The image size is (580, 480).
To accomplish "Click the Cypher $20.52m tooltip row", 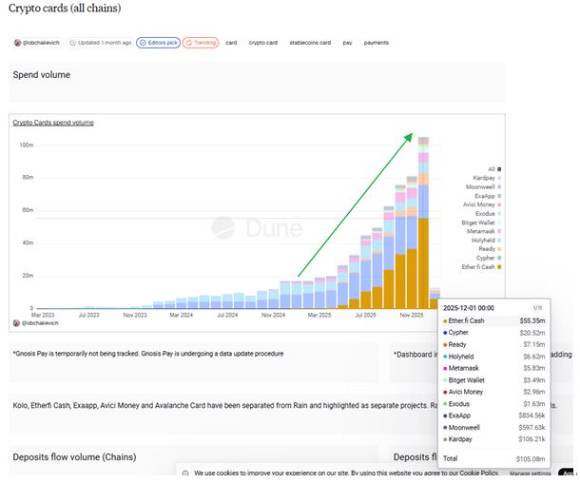I will point(494,332).
